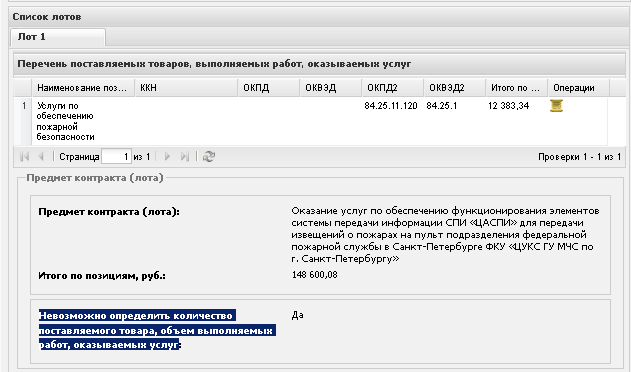Click the Проверки 1 - 1 из 1 text
This screenshot has width=631, height=372.
(x=579, y=157)
